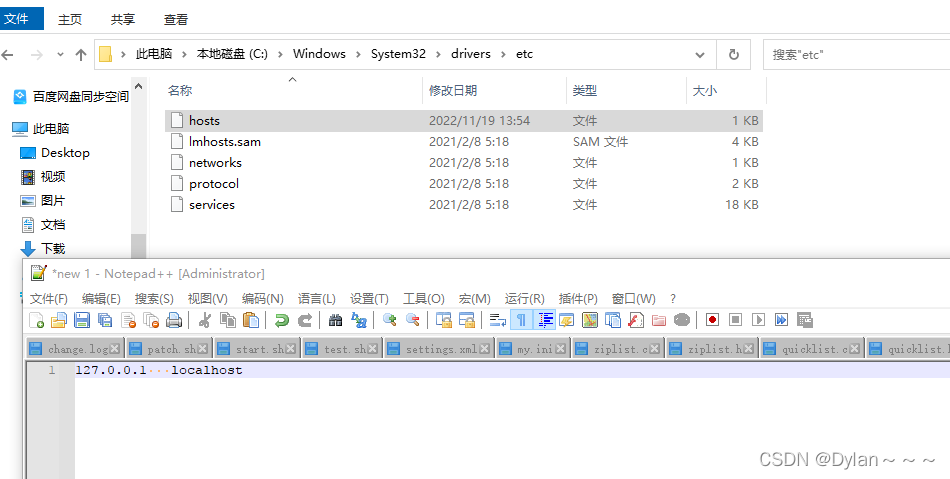Open the 搜索(S) menu
Viewport: 950px width, 479px height.
[154, 299]
